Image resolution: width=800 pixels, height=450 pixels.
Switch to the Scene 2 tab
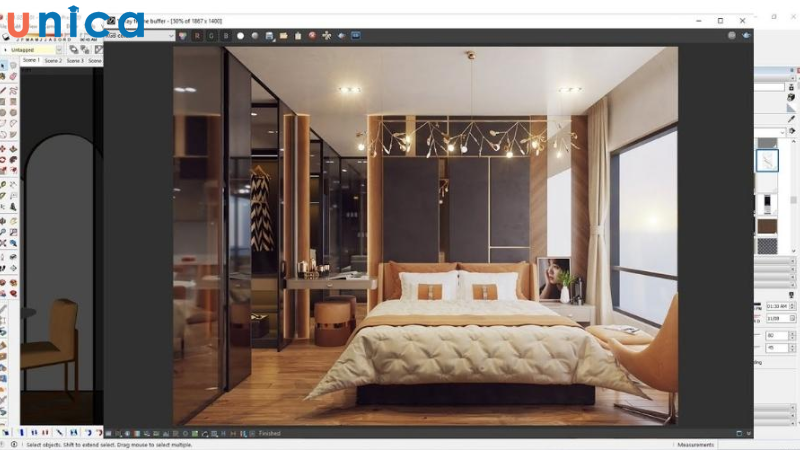53,60
